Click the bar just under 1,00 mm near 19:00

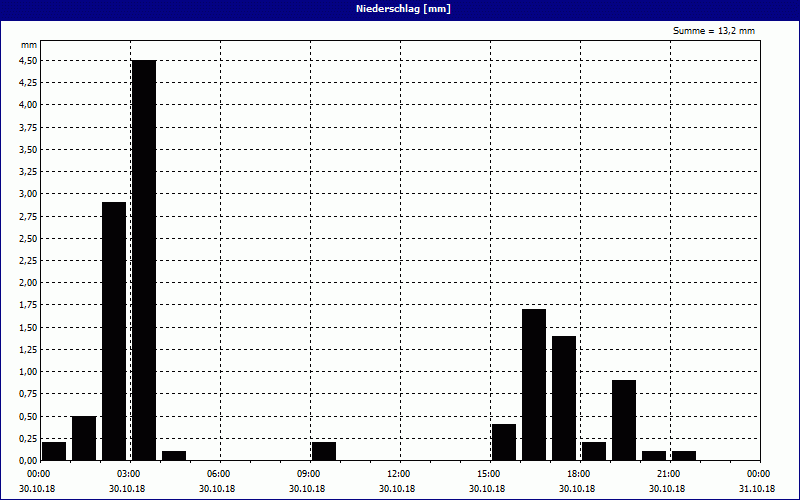(624, 420)
